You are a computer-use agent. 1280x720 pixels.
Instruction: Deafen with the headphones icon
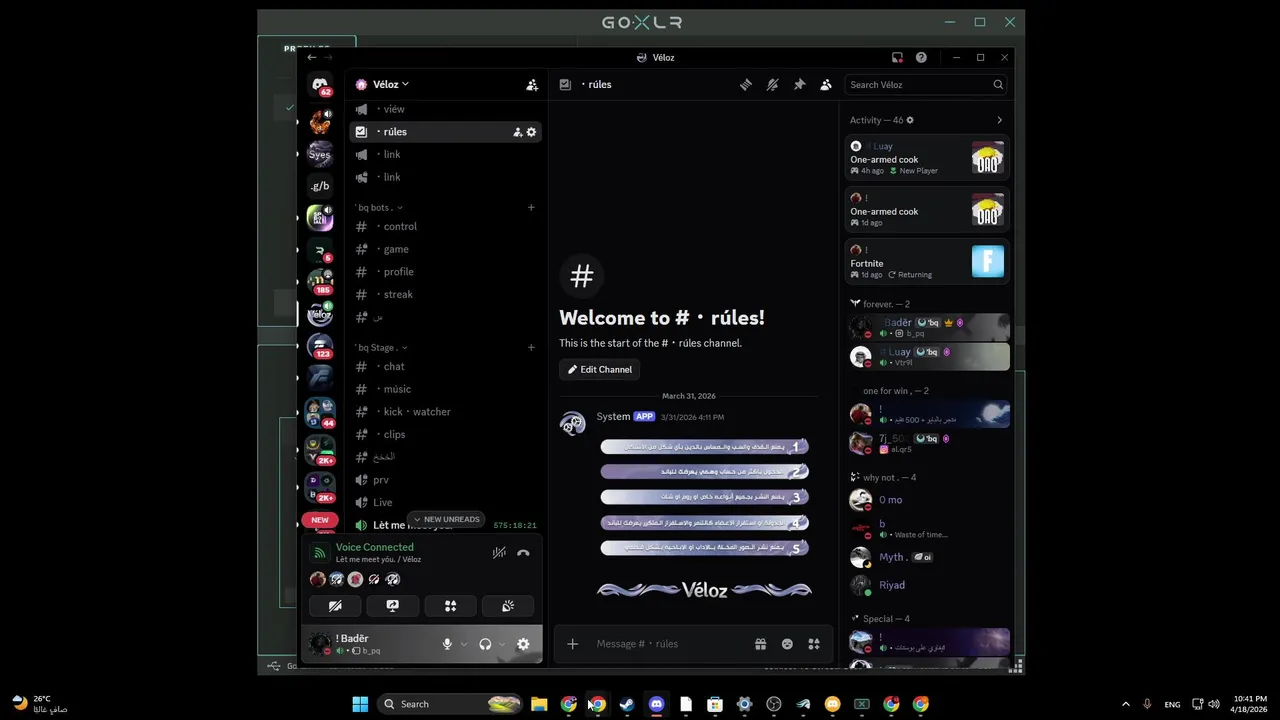pyautogui.click(x=485, y=645)
